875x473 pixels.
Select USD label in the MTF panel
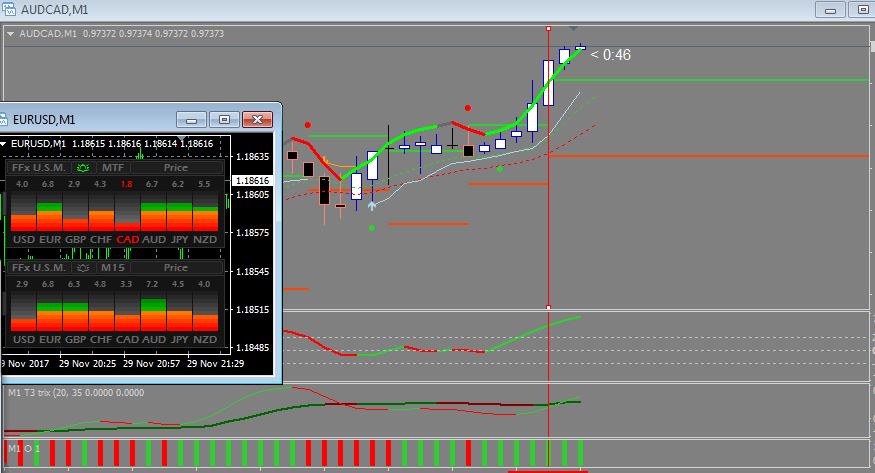24,239
